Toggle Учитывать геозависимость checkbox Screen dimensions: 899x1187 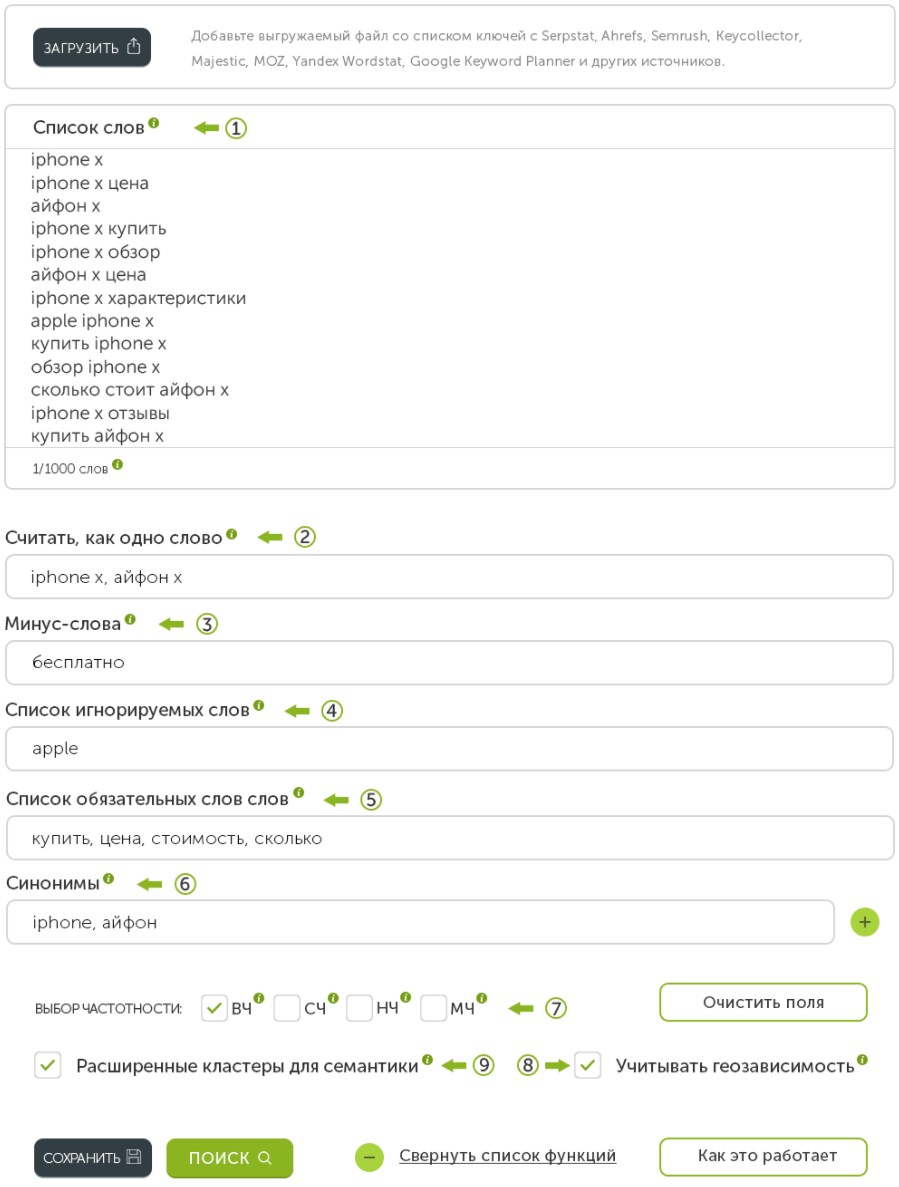588,1065
